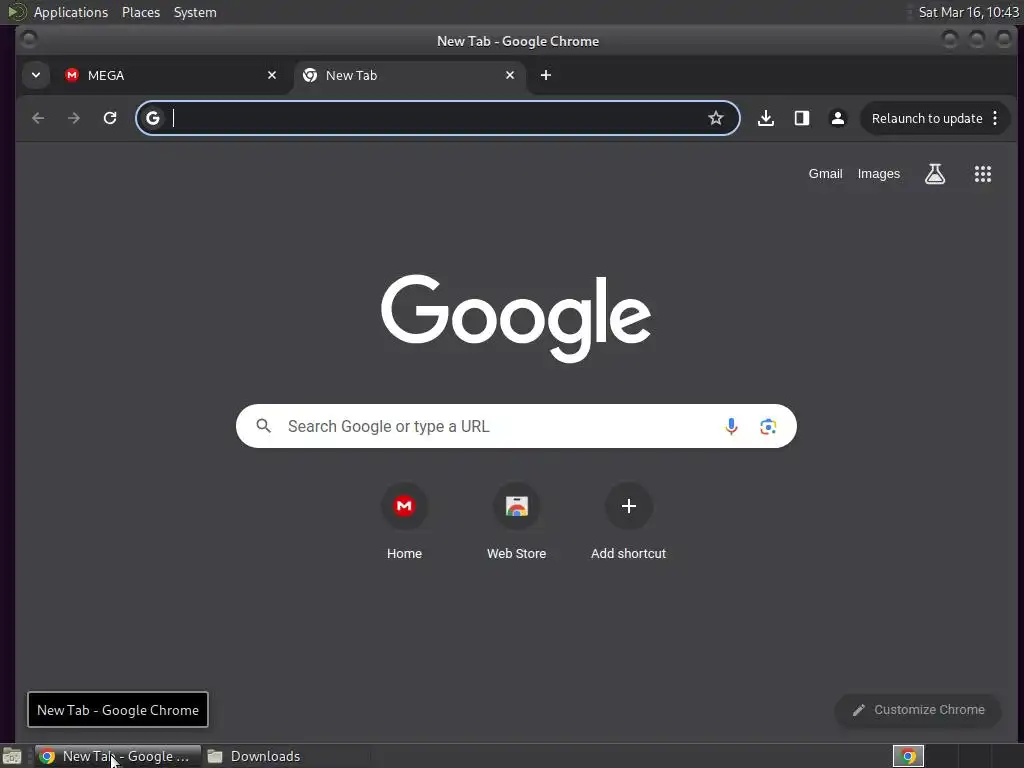Close the MEGA tab
Image resolution: width=1024 pixels, height=768 pixels.
pos(272,75)
